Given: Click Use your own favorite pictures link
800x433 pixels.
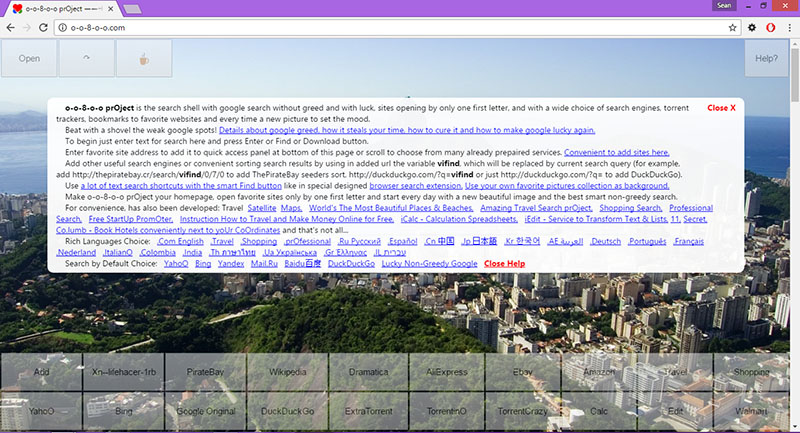Looking at the screenshot, I should click(x=567, y=186).
